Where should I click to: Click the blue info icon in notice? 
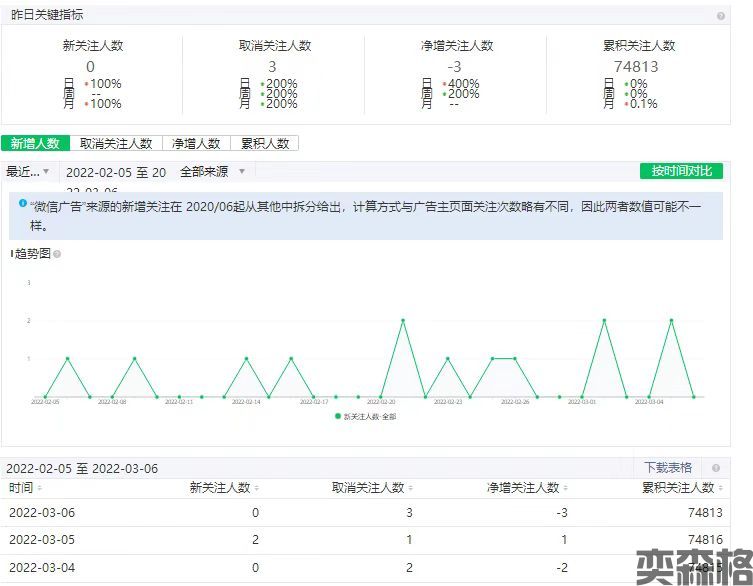[x=22, y=203]
